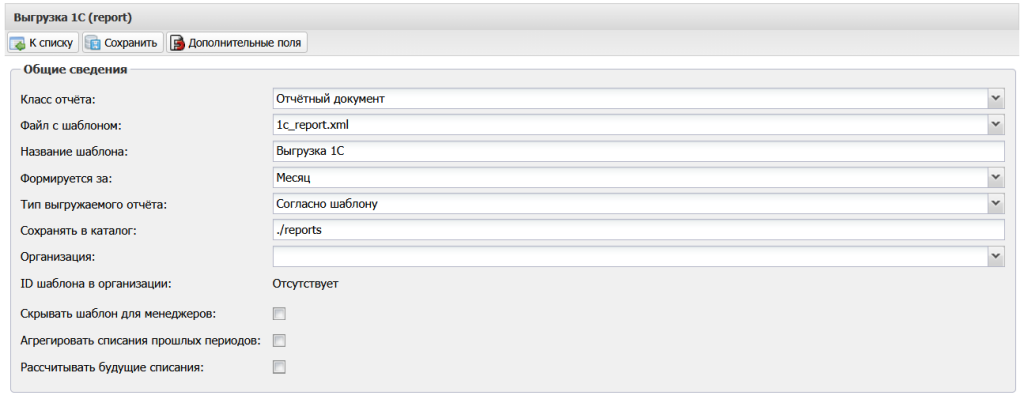Screen dimensions: 1024x402
Task: Enable 'Скрывать шаблон для менеджеров' checkbox
Action: (x=280, y=314)
